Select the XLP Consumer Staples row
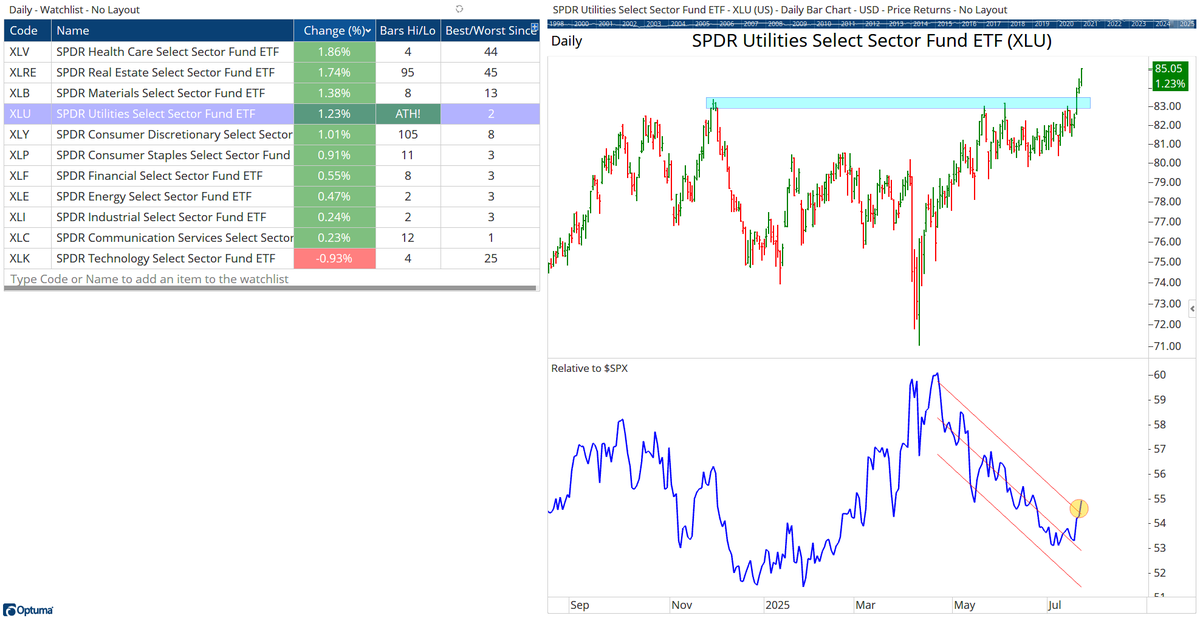Image resolution: width=1200 pixels, height=618 pixels. click(x=271, y=155)
